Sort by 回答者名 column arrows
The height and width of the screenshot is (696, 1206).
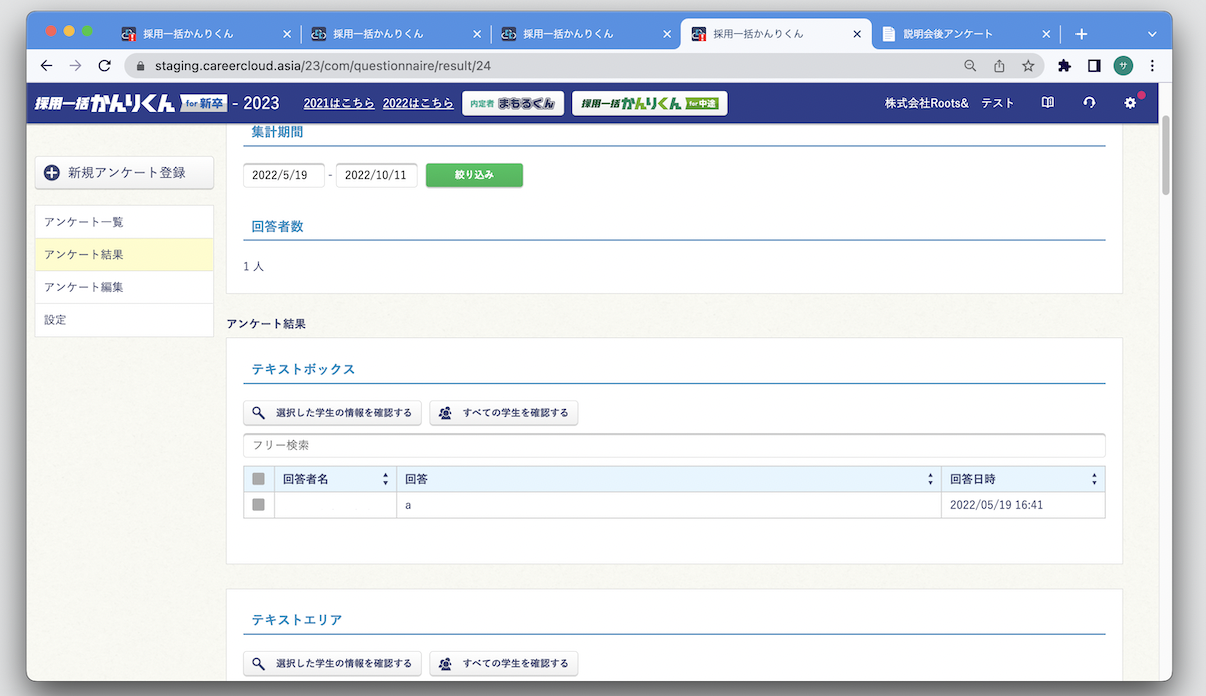pyautogui.click(x=385, y=479)
